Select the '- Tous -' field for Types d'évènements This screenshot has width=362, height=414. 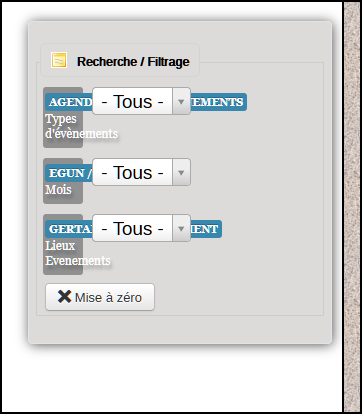coord(141,101)
